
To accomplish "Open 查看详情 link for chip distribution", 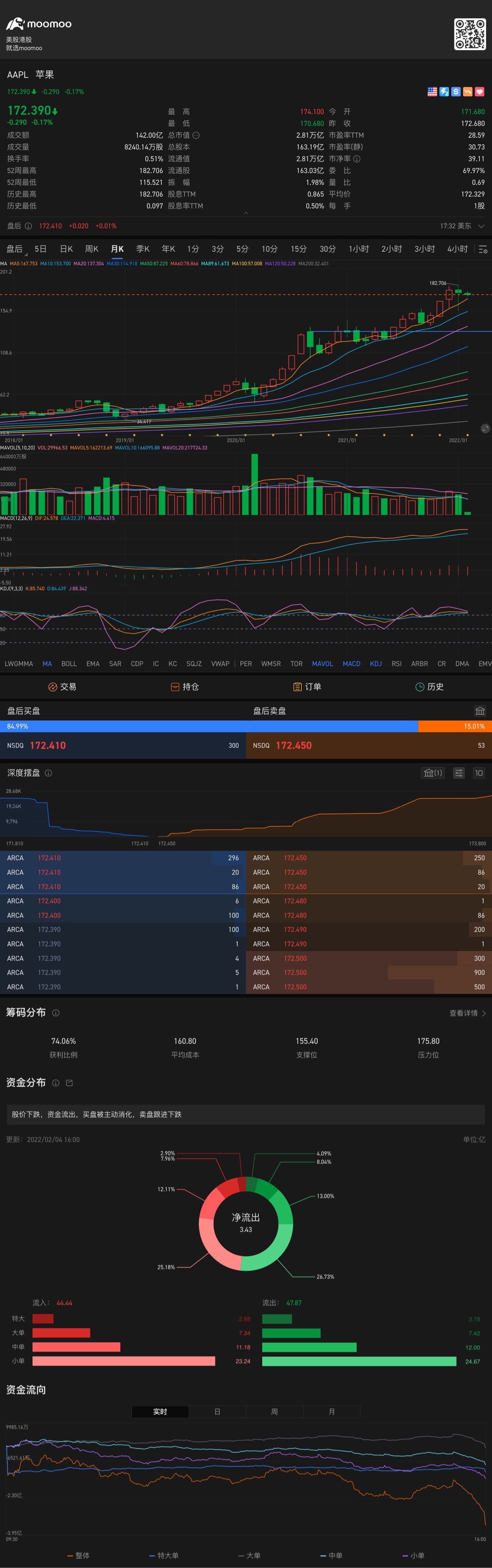I will tap(467, 1013).
